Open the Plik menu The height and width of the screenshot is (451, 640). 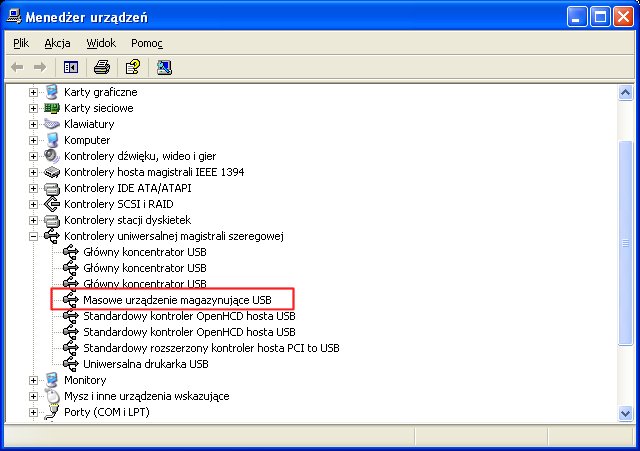click(x=21, y=43)
